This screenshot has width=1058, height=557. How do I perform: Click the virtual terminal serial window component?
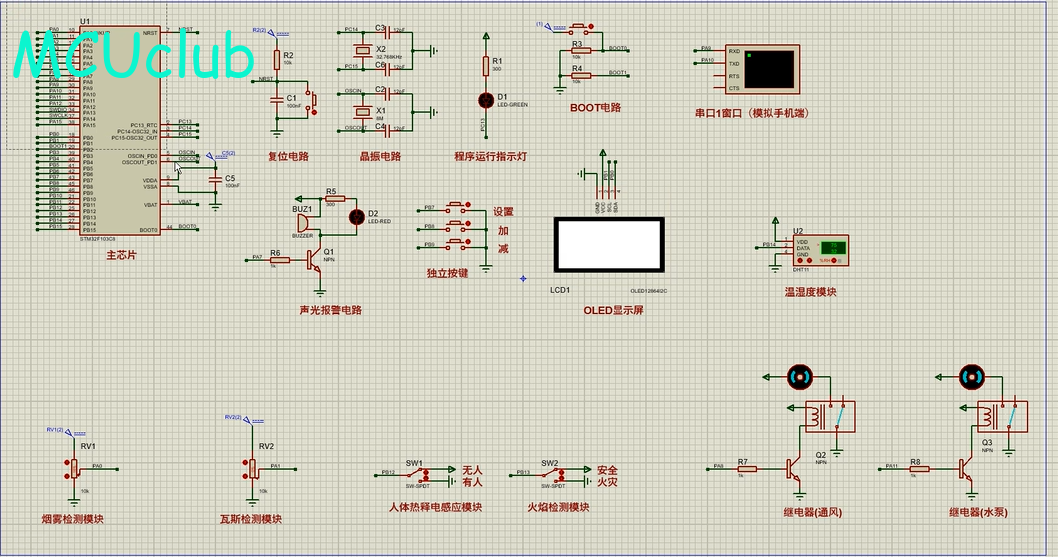762,69
